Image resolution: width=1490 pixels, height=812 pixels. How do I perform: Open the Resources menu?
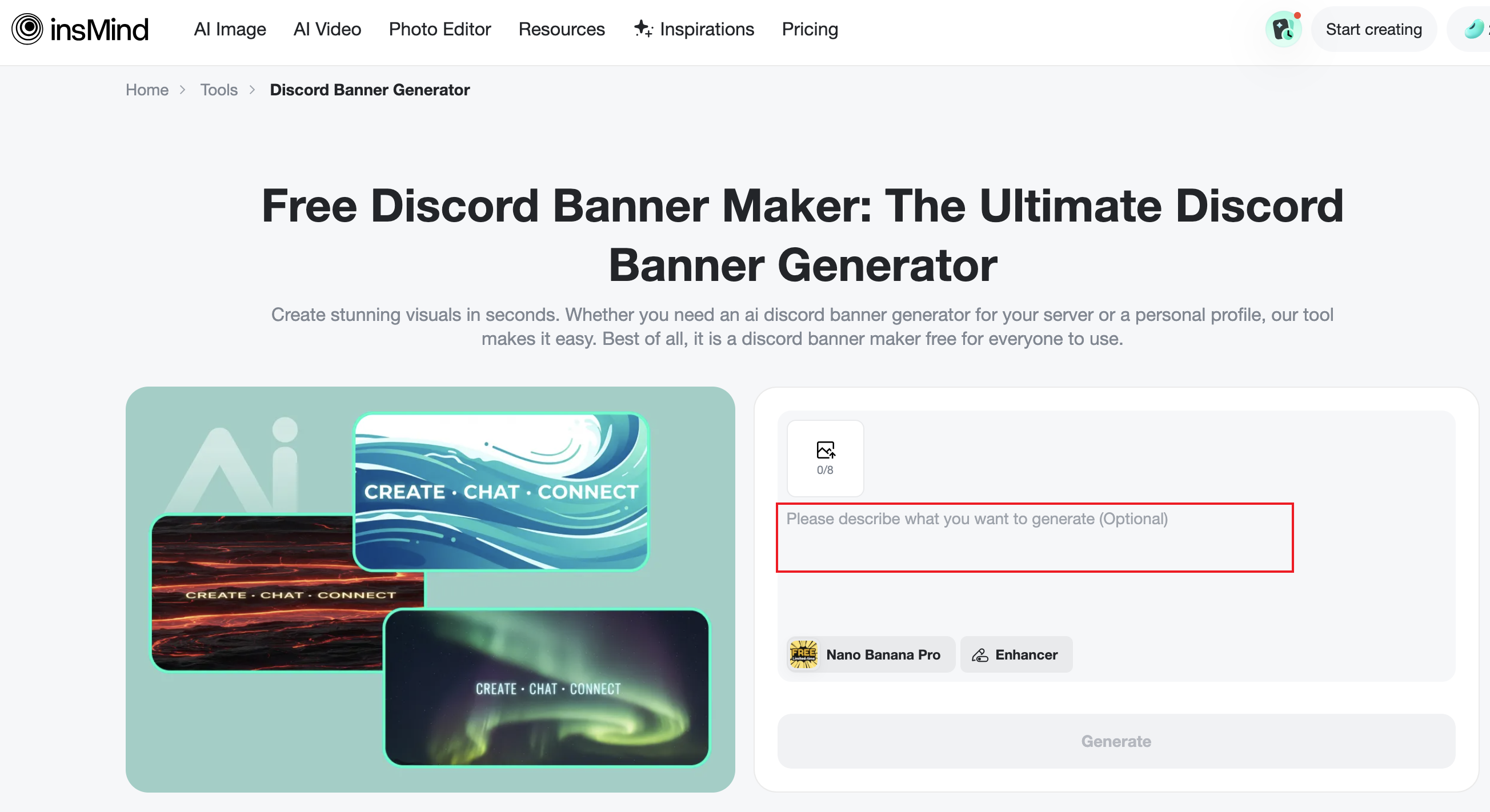coord(561,29)
